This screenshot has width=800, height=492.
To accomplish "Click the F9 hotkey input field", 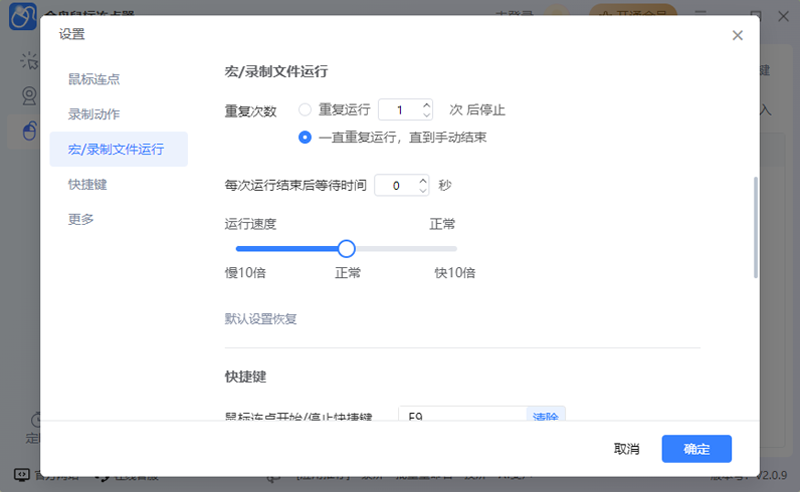I will coord(462,415).
